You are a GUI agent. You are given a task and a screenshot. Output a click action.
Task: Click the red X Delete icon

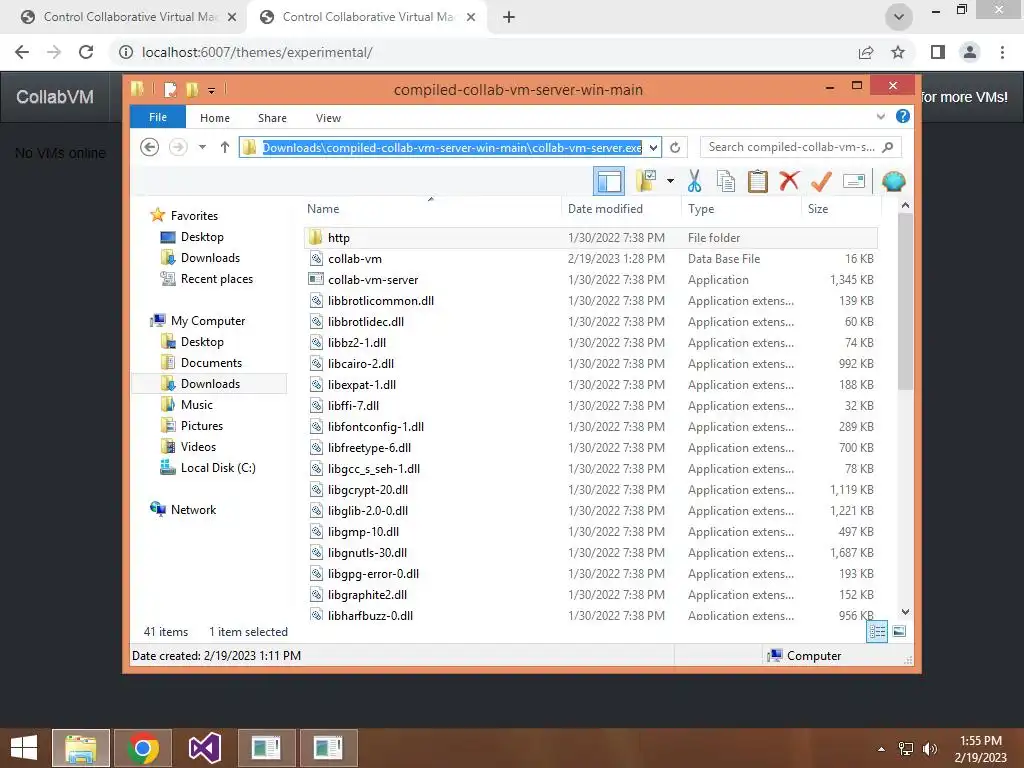tap(789, 180)
